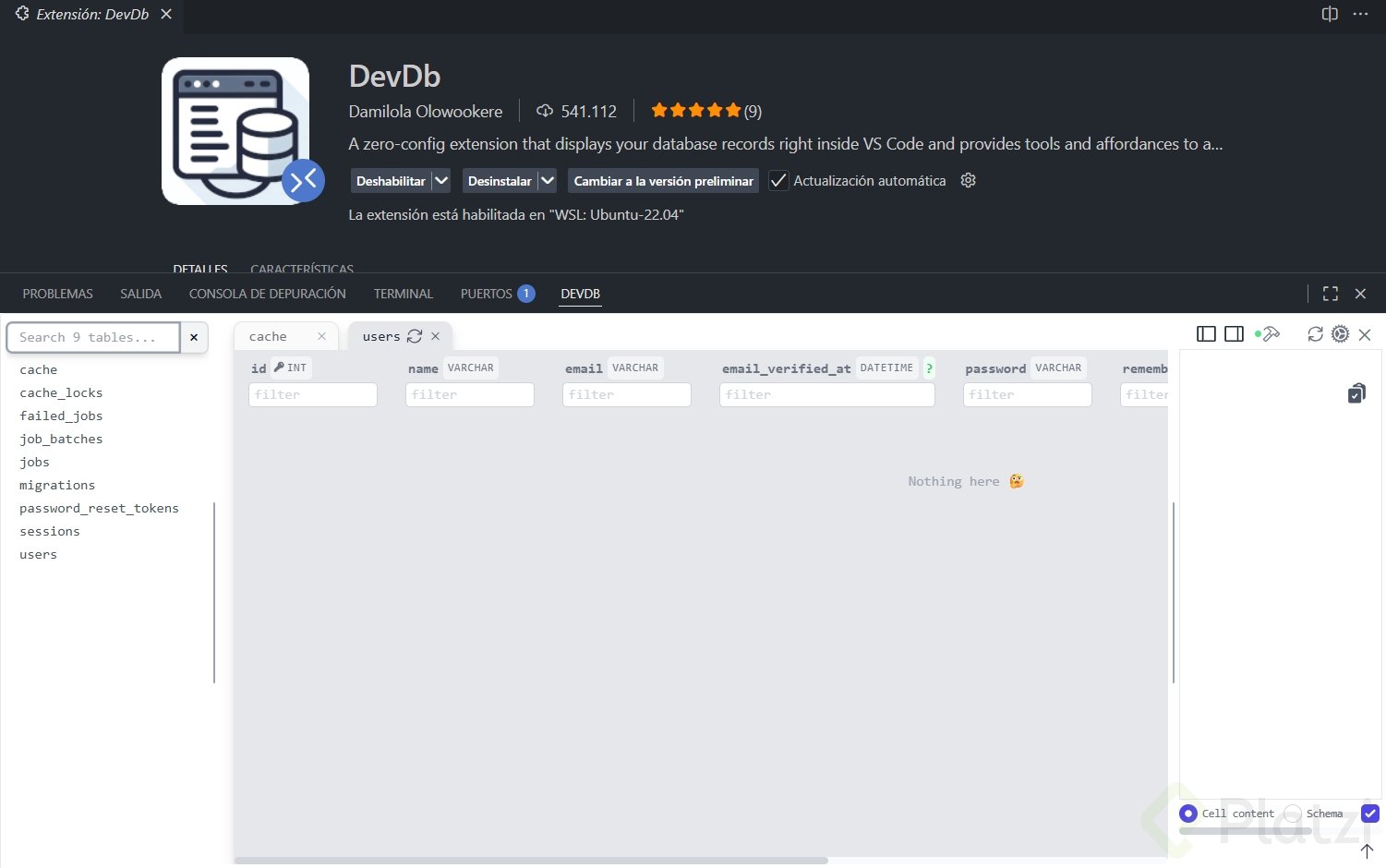
Task: Click Cambiar a la versión preliminar
Action: coord(663,181)
